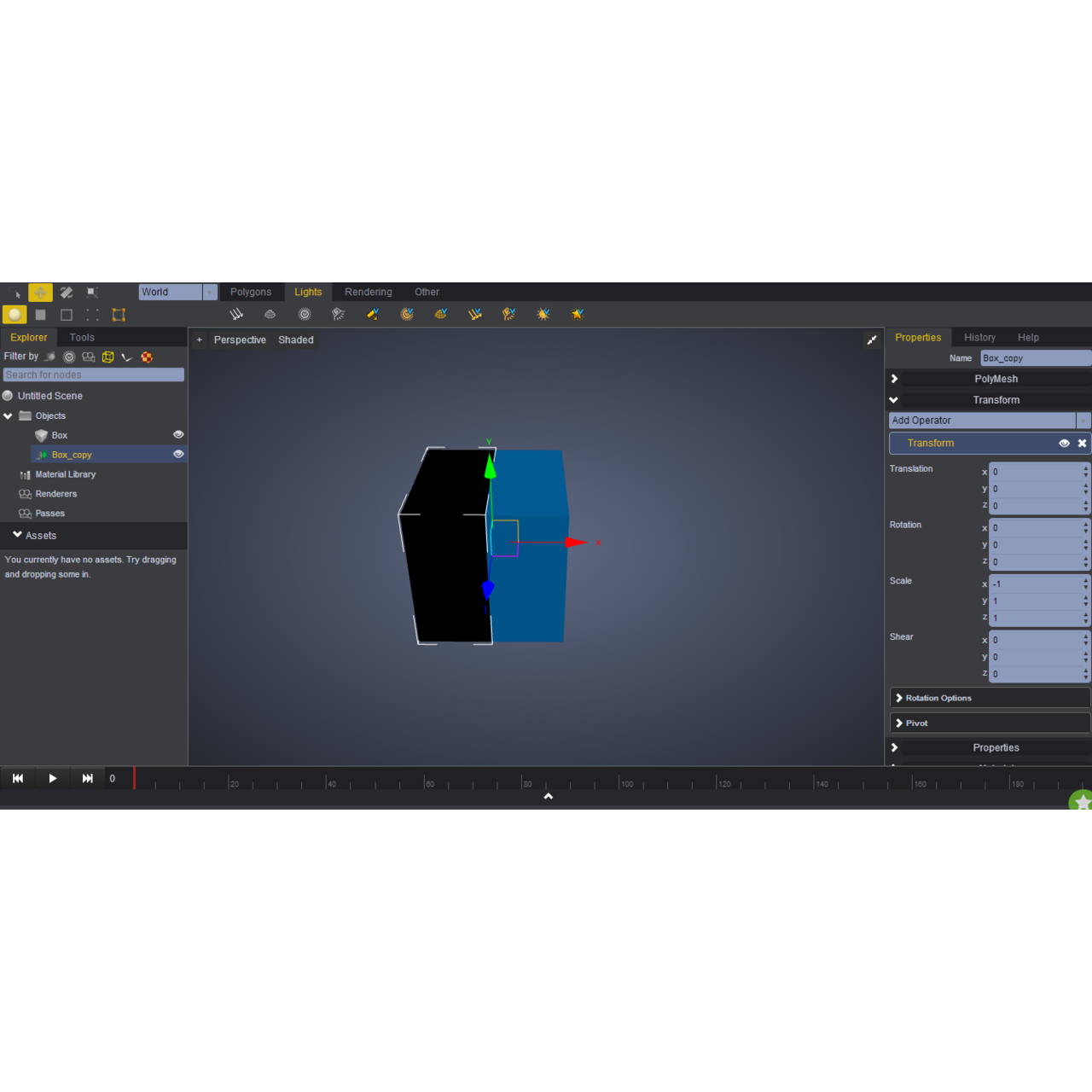Hide the Box object using eye icon
The height and width of the screenshot is (1092, 1092).
178,435
